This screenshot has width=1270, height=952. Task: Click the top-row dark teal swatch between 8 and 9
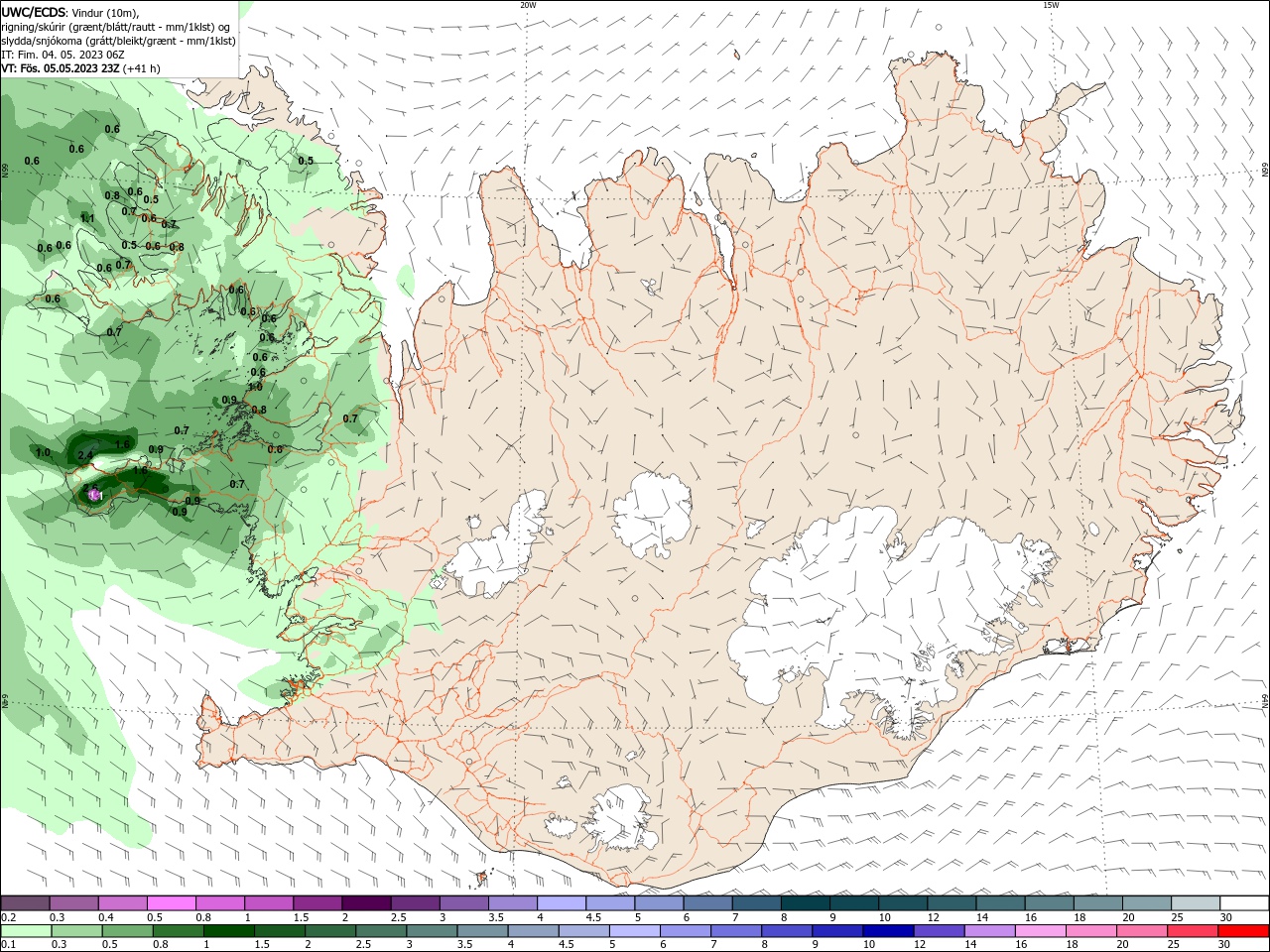(805, 902)
